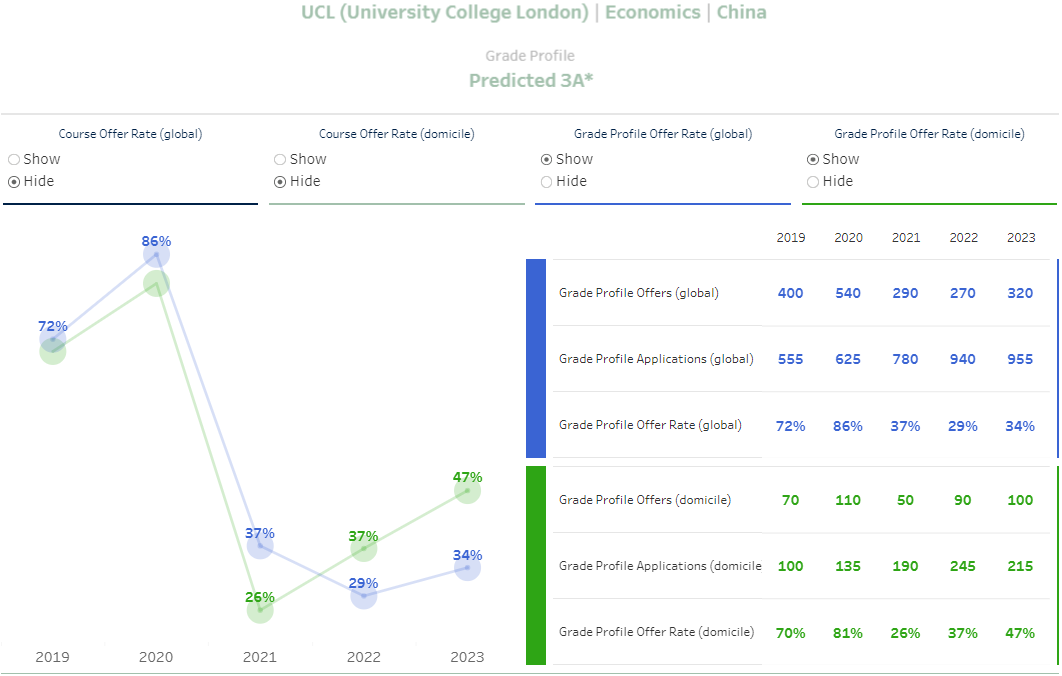Click the 72% cell in the global rate row
The height and width of the screenshot is (676, 1062).
click(790, 426)
